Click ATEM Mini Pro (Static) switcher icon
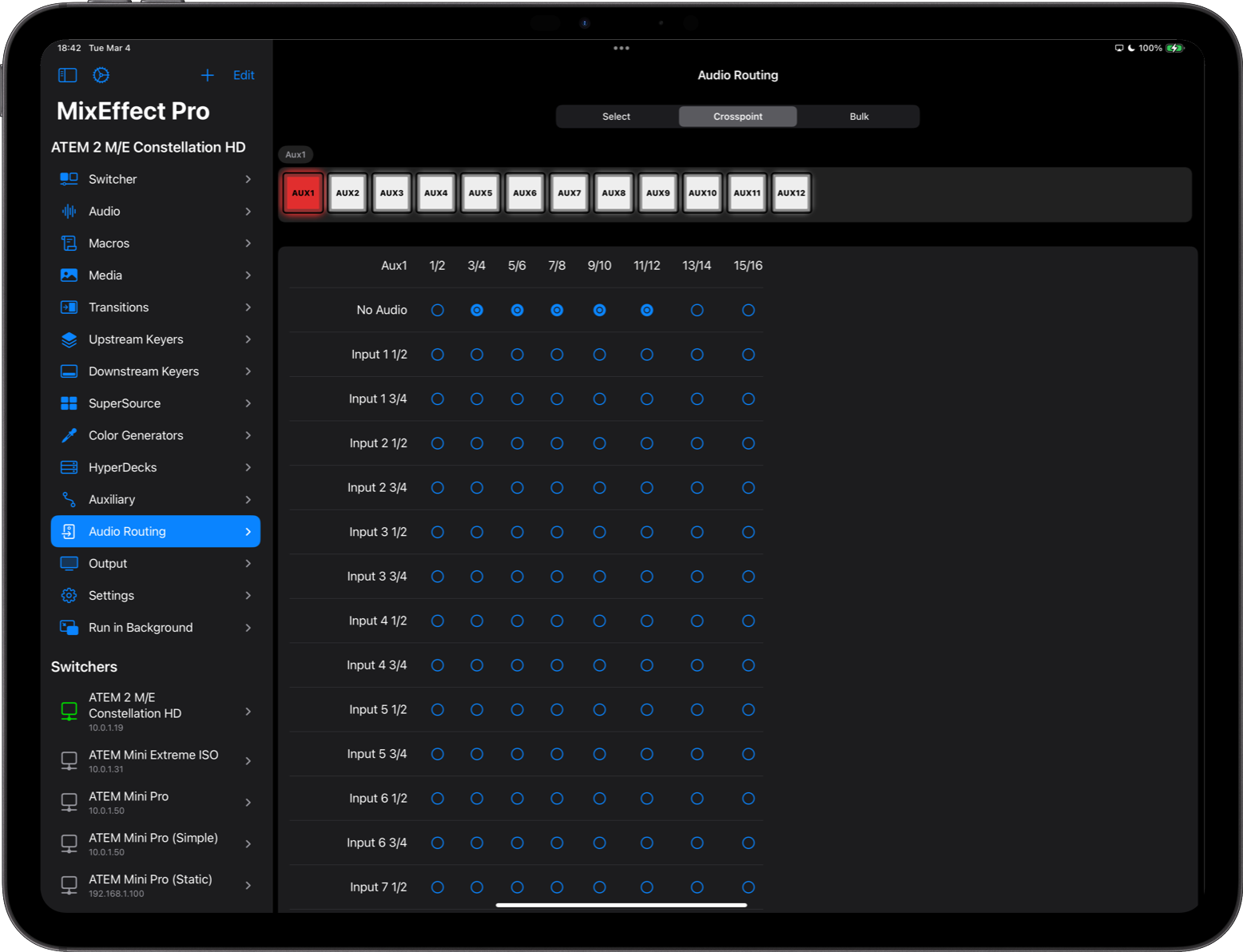Image resolution: width=1243 pixels, height=952 pixels. click(69, 885)
